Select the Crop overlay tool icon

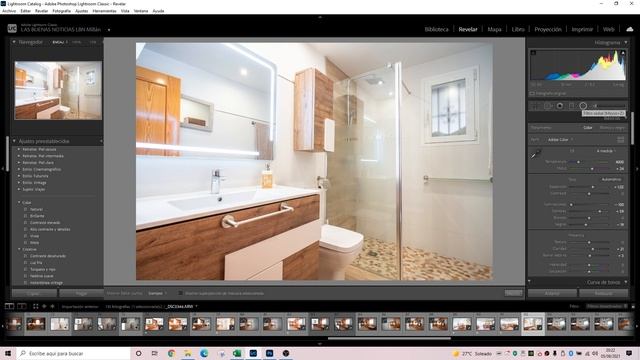click(x=534, y=106)
